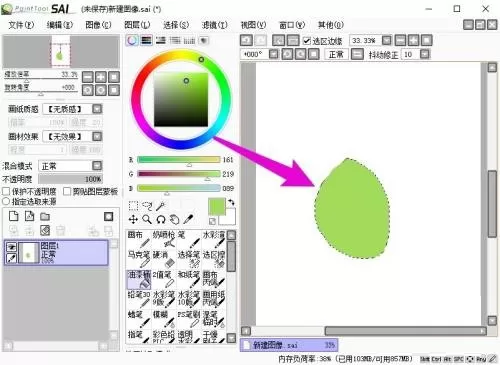Click 正常 normal mode button in toolbar

(336, 54)
